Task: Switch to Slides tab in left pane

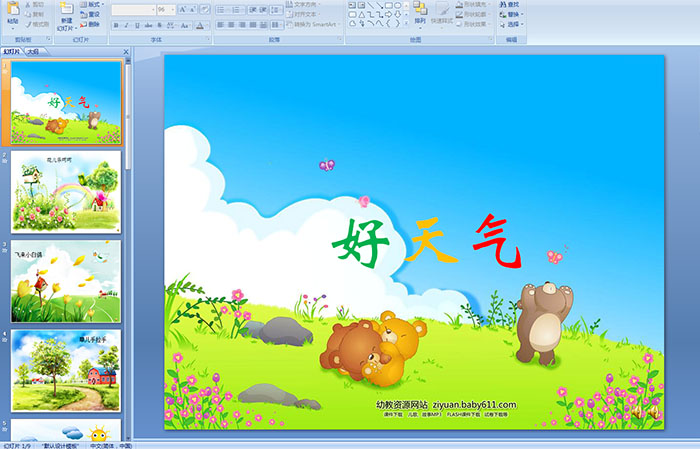Action: (12, 52)
